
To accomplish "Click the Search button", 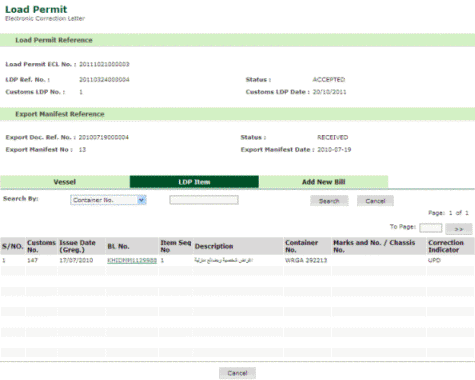I will 329,201.
